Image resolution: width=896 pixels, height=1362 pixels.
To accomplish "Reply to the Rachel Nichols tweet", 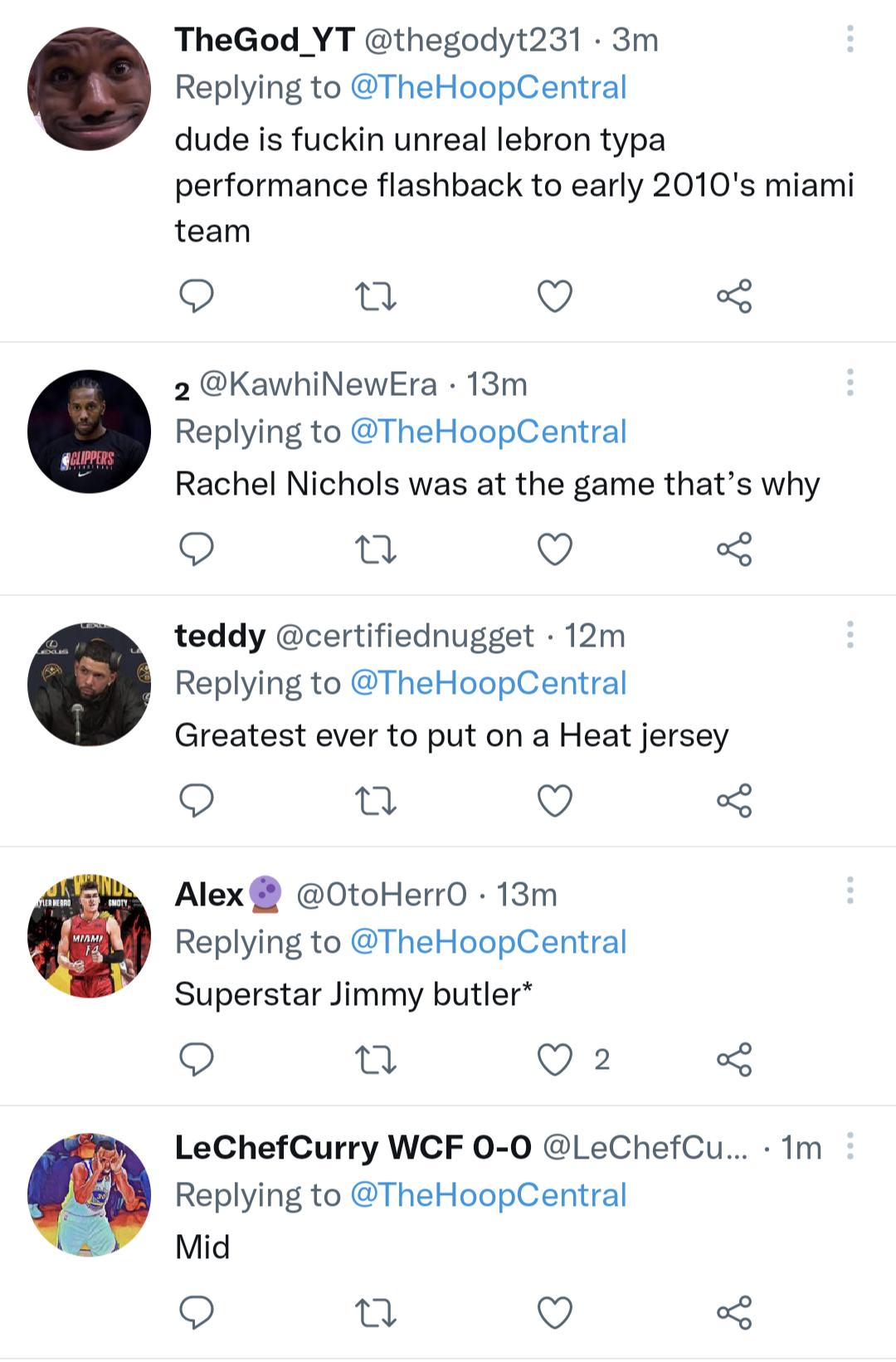I will pyautogui.click(x=197, y=549).
